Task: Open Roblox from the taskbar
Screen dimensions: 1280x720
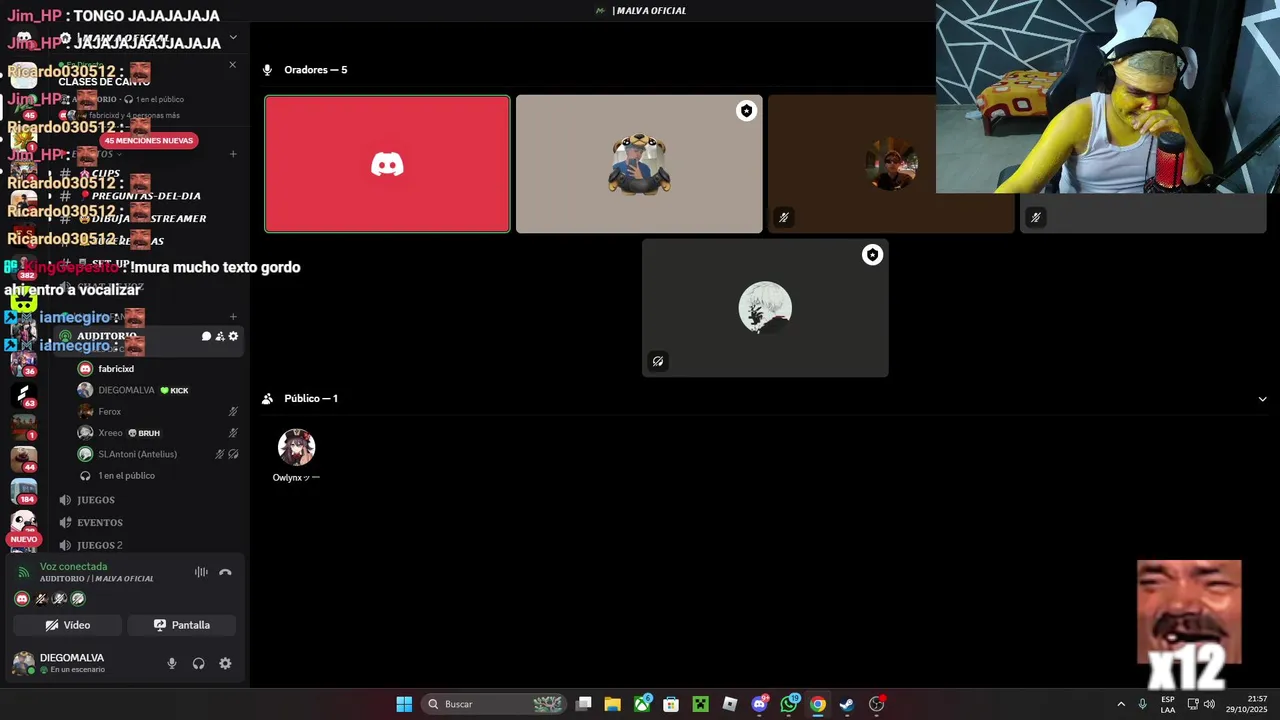Action: (x=730, y=704)
